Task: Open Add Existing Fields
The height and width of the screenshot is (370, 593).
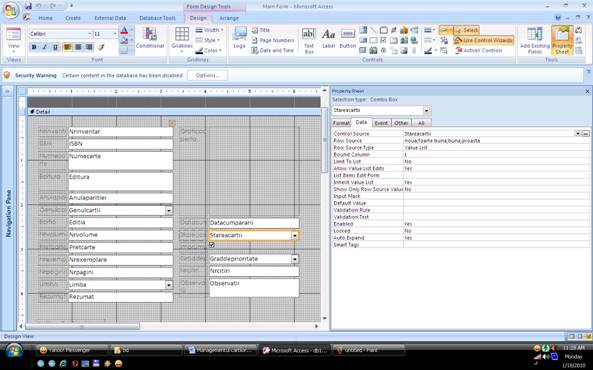Action: pyautogui.click(x=535, y=40)
